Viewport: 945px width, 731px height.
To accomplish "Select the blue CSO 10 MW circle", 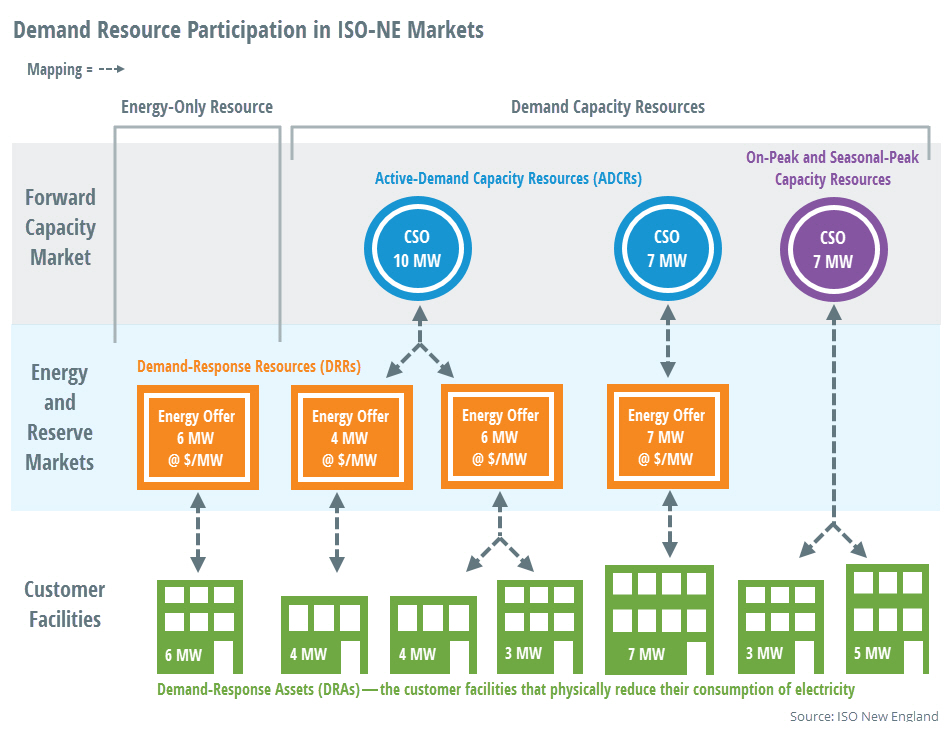I will click(418, 248).
